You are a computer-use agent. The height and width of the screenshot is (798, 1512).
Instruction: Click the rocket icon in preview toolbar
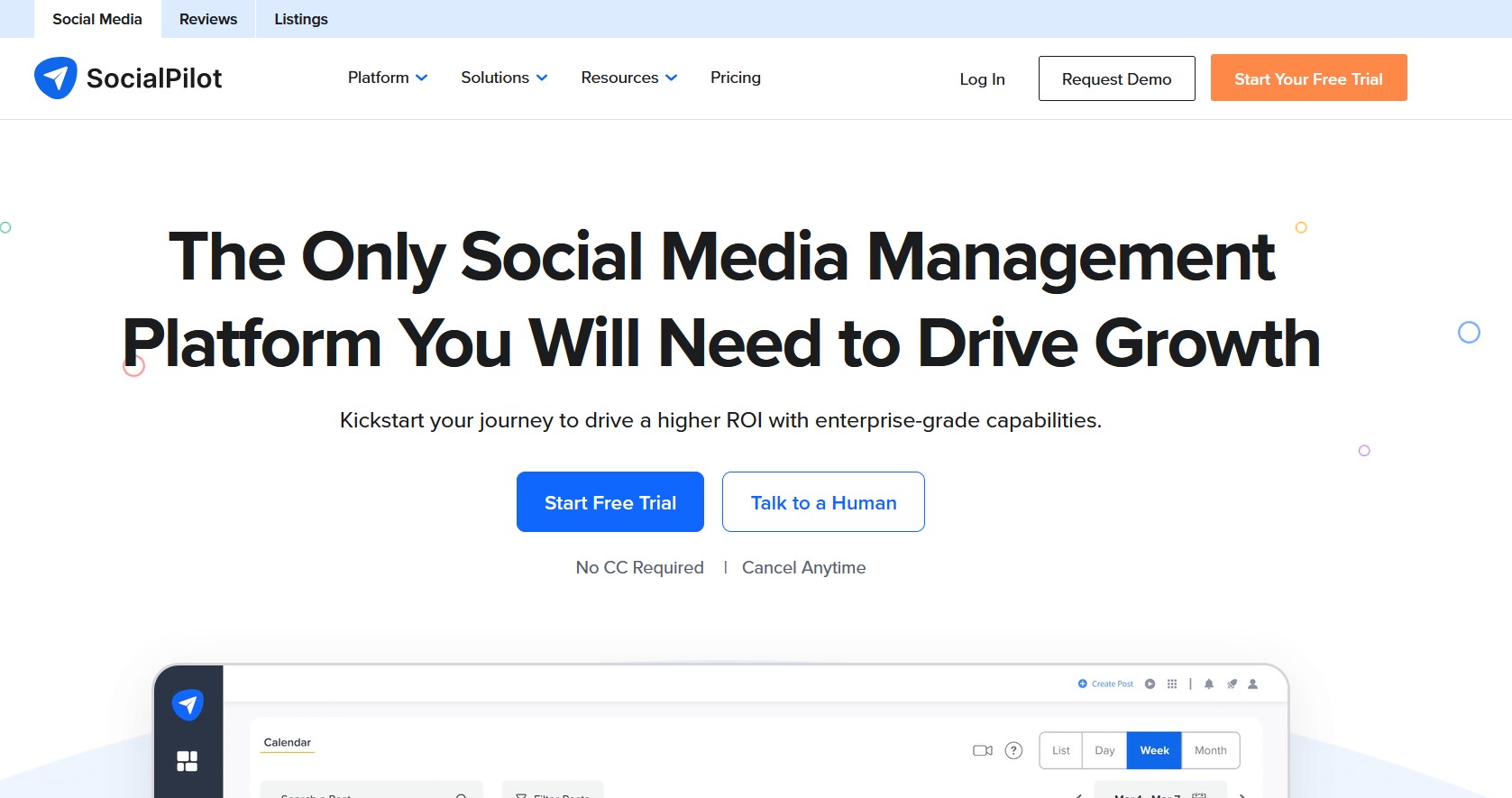[1232, 684]
